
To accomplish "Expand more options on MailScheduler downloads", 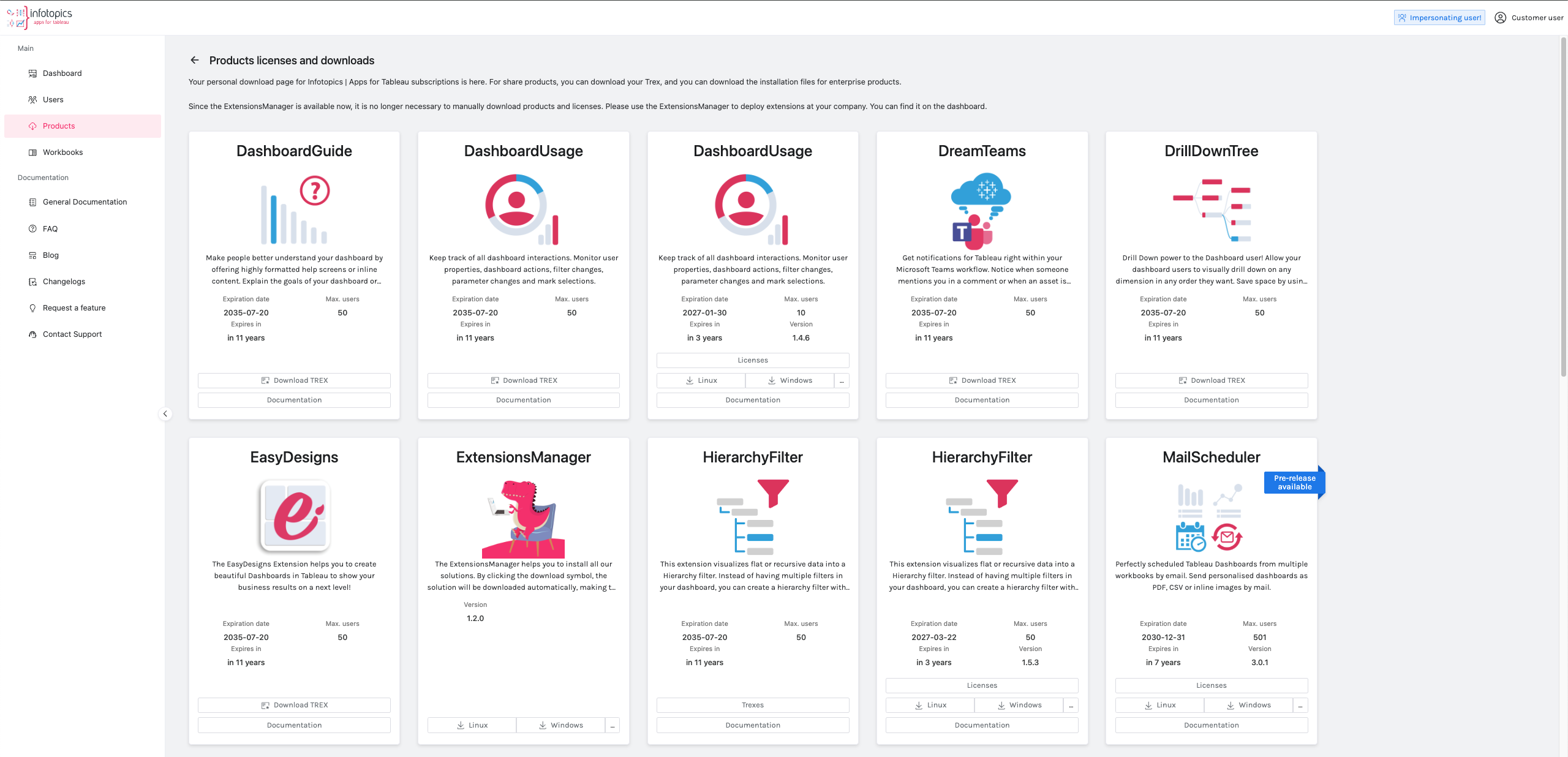I will 1300,706.
